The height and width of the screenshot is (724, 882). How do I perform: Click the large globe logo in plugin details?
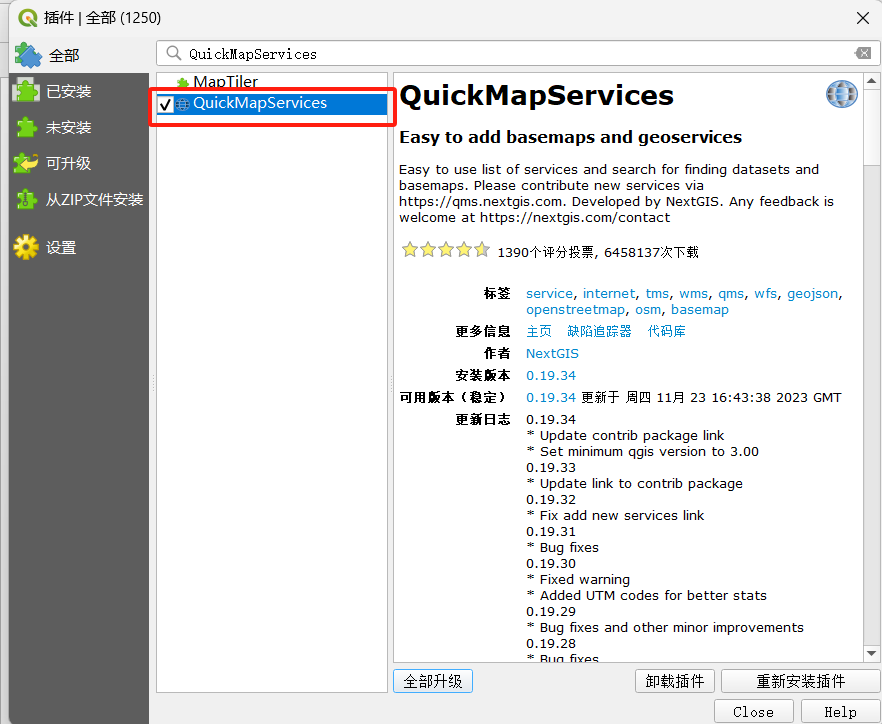tap(842, 93)
